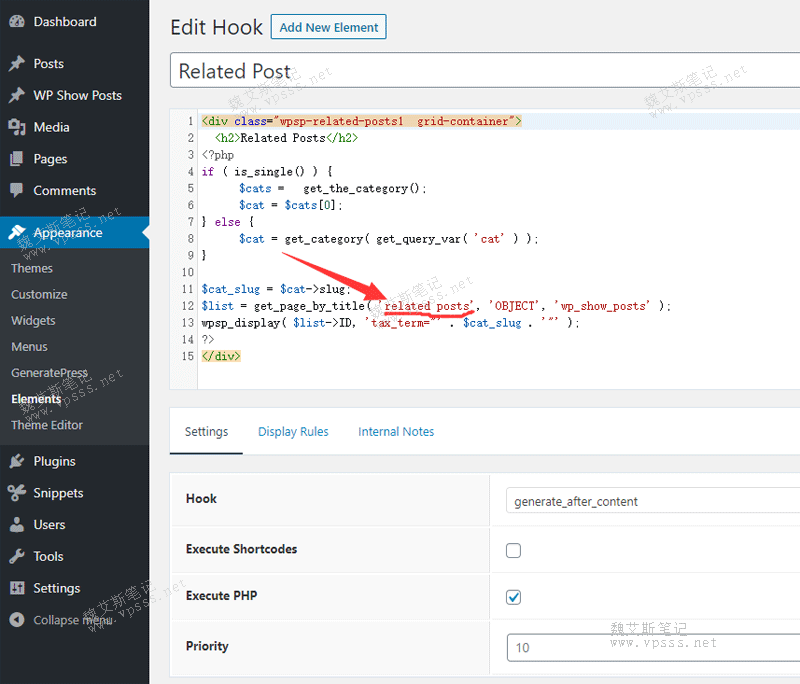Open the Internal Notes tab
This screenshot has width=800, height=684.
[x=396, y=432]
